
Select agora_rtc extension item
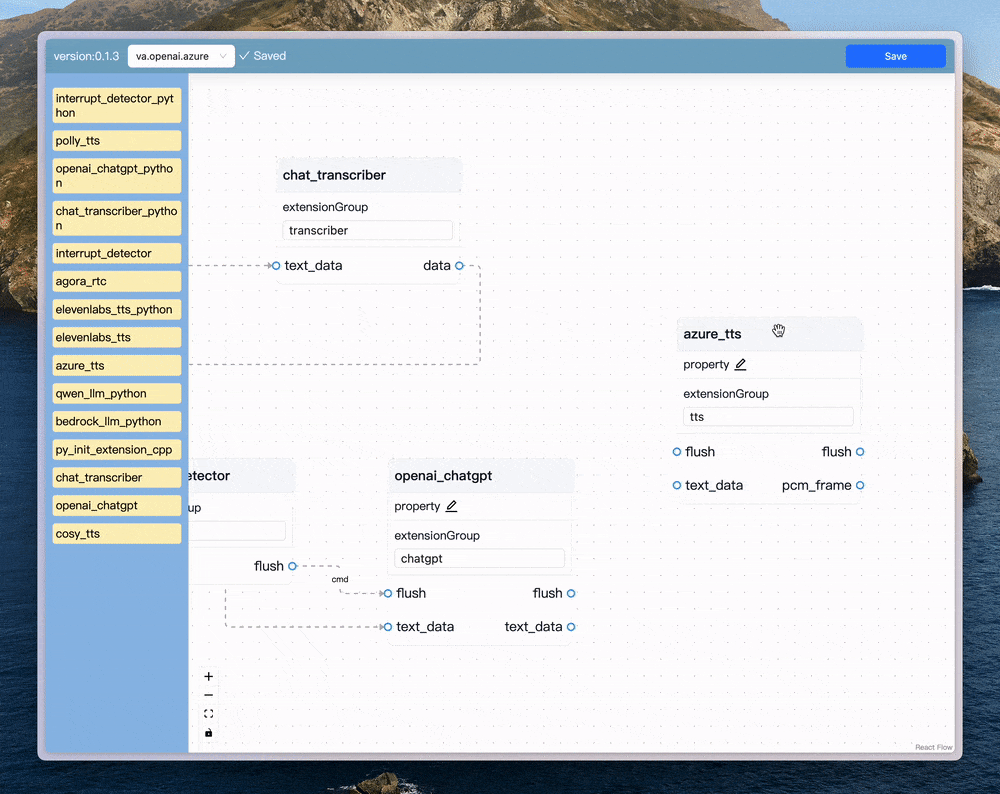117,281
